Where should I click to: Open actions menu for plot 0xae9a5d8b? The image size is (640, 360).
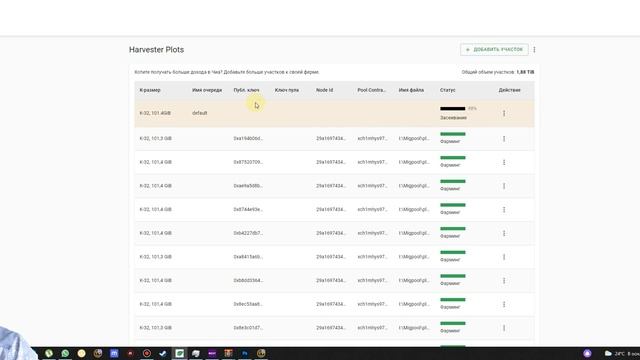[504, 186]
